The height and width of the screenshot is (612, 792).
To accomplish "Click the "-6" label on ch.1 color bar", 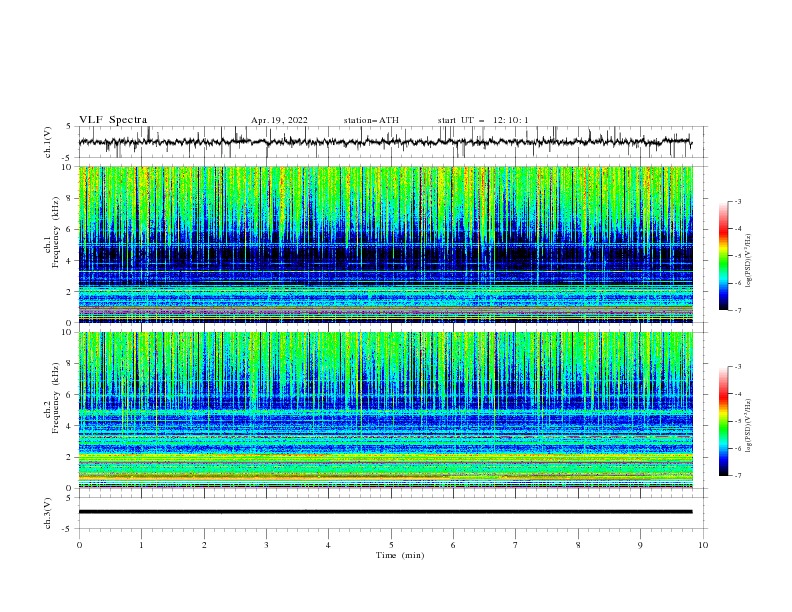I will point(738,283).
